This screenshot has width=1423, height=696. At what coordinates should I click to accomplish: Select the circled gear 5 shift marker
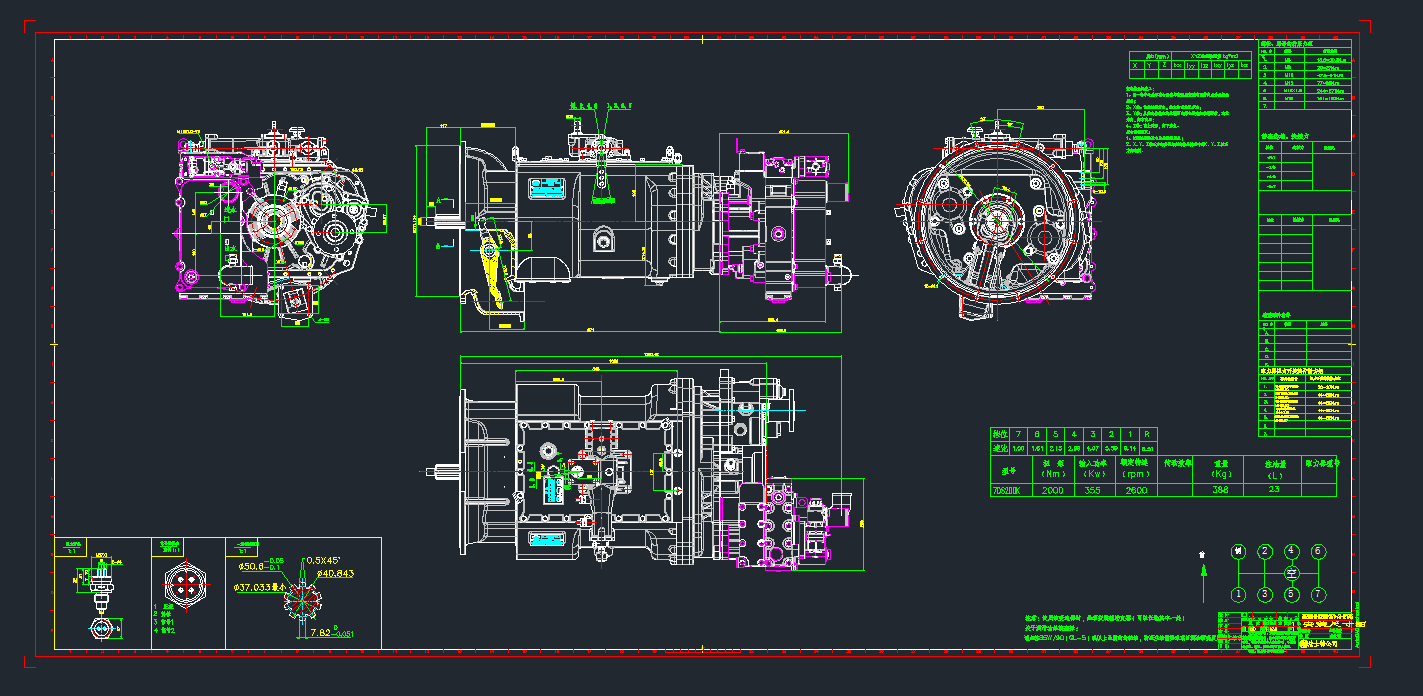[1291, 594]
